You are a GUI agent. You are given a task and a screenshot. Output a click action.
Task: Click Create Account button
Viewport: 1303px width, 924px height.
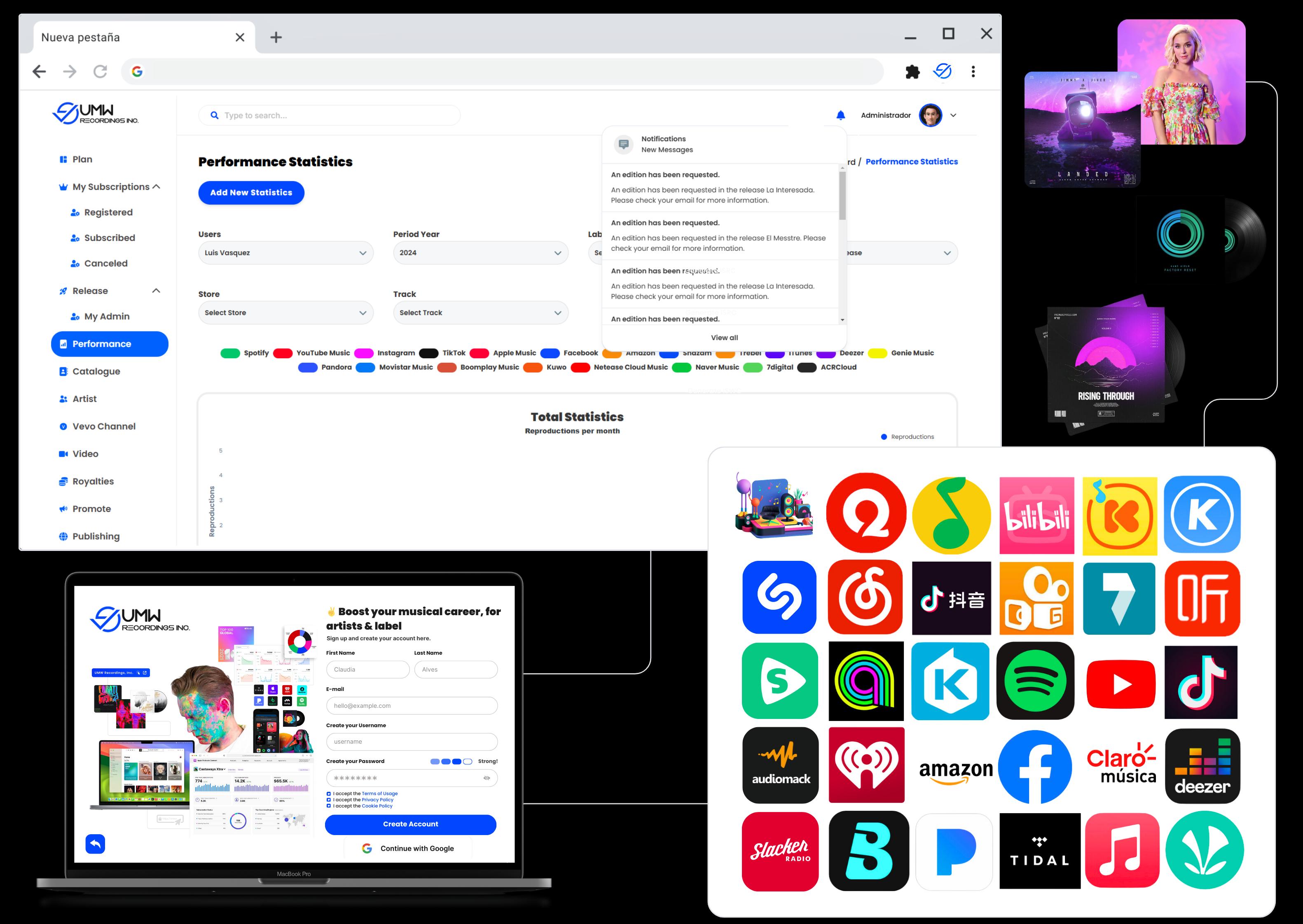point(410,824)
